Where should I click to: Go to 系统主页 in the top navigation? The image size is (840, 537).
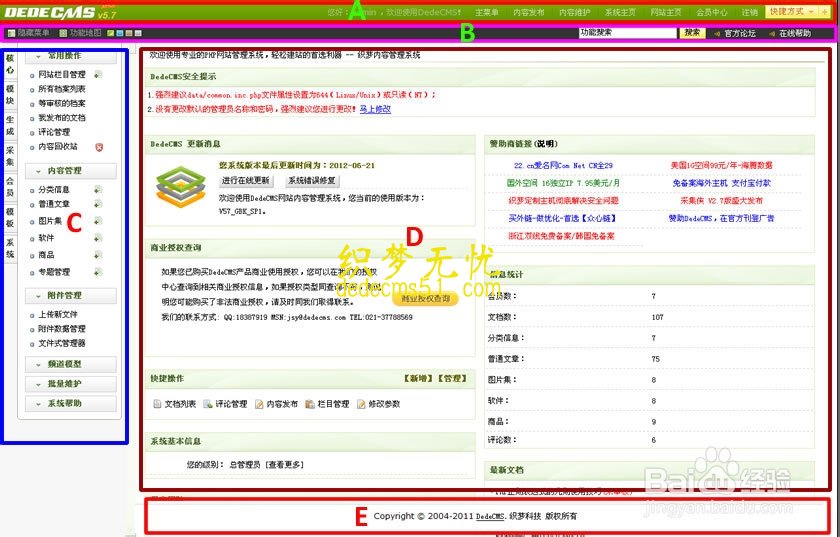pos(620,12)
